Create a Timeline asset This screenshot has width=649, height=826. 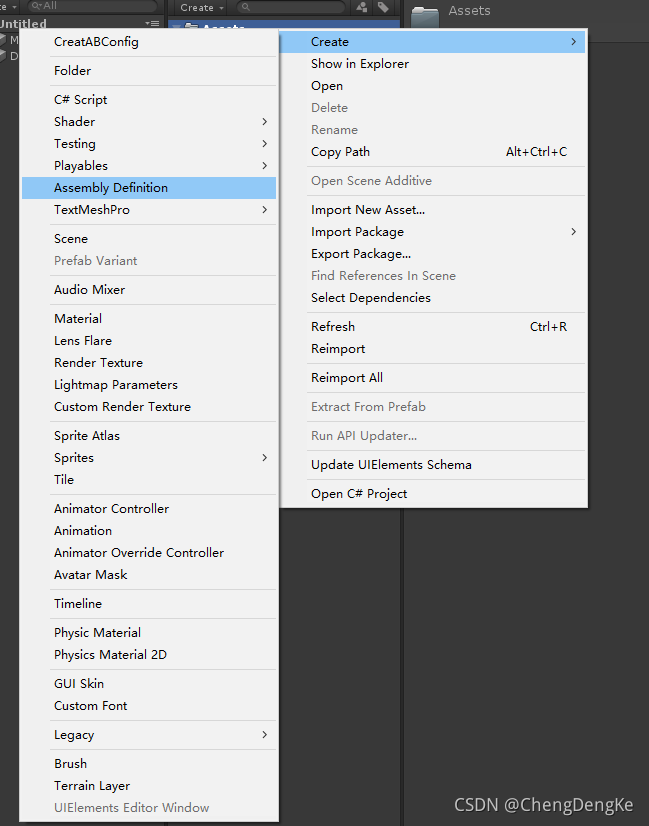pyautogui.click(x=149, y=604)
